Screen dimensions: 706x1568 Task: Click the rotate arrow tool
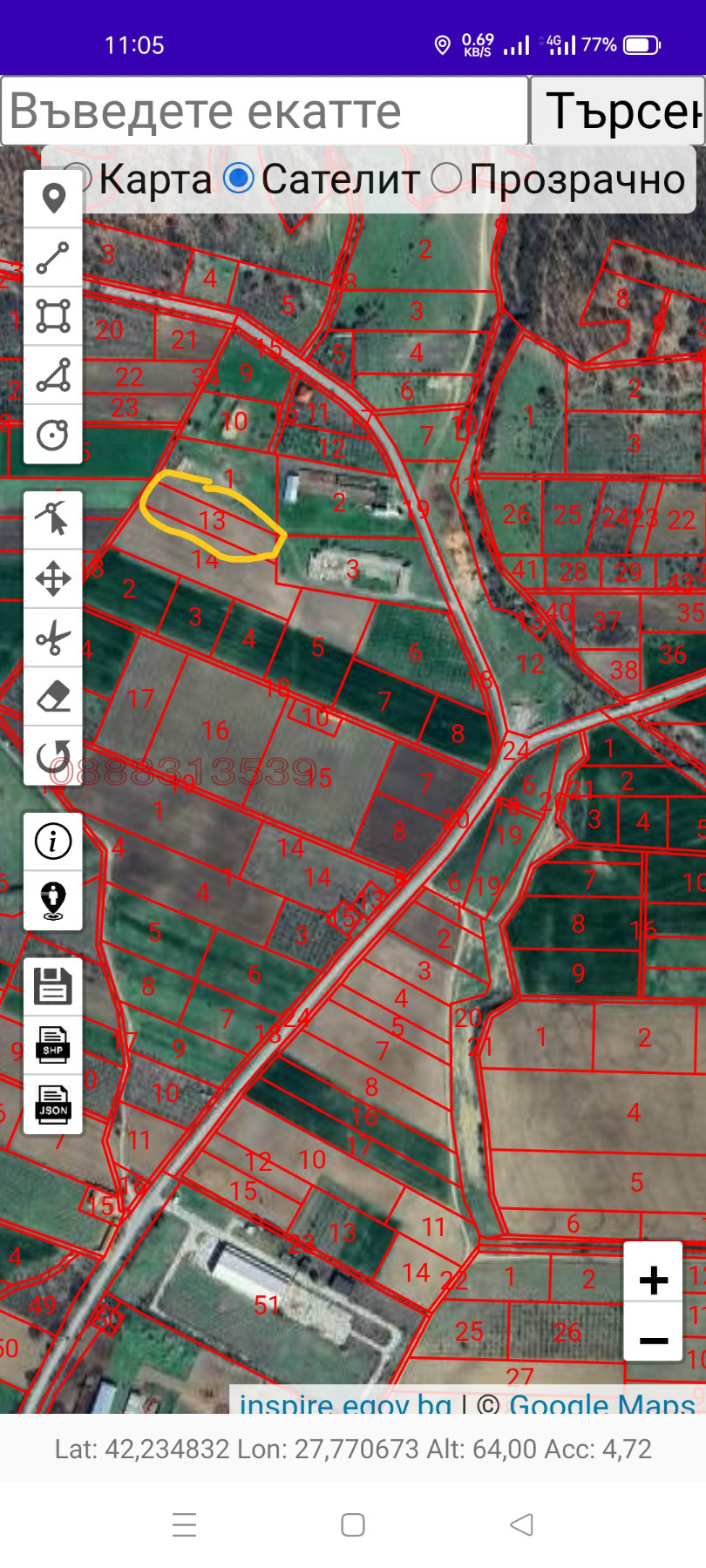pyautogui.click(x=53, y=755)
